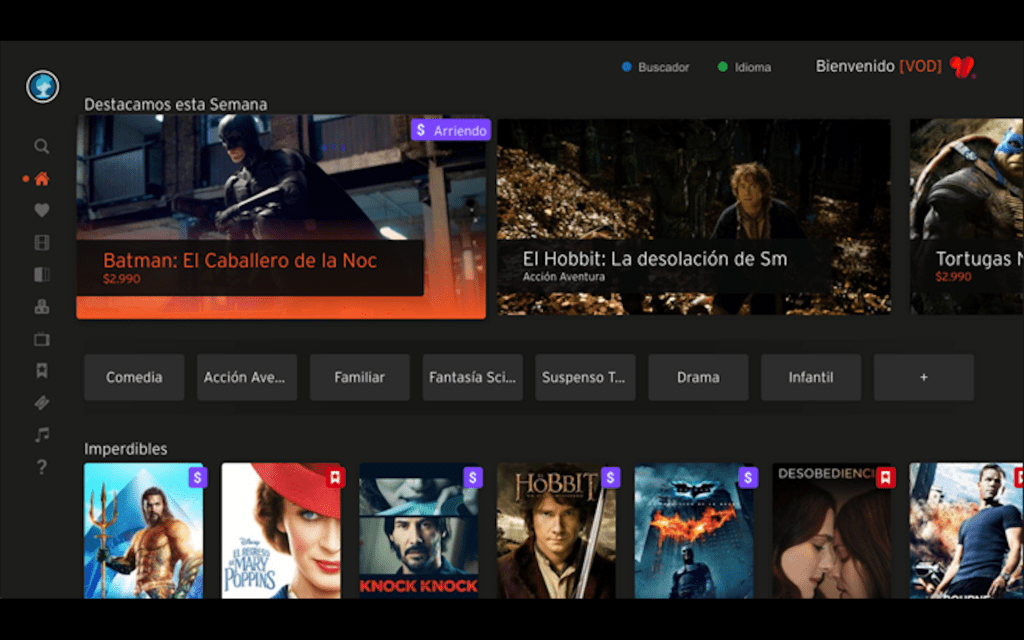
Task: Open the search icon in sidebar
Action: click(x=42, y=146)
